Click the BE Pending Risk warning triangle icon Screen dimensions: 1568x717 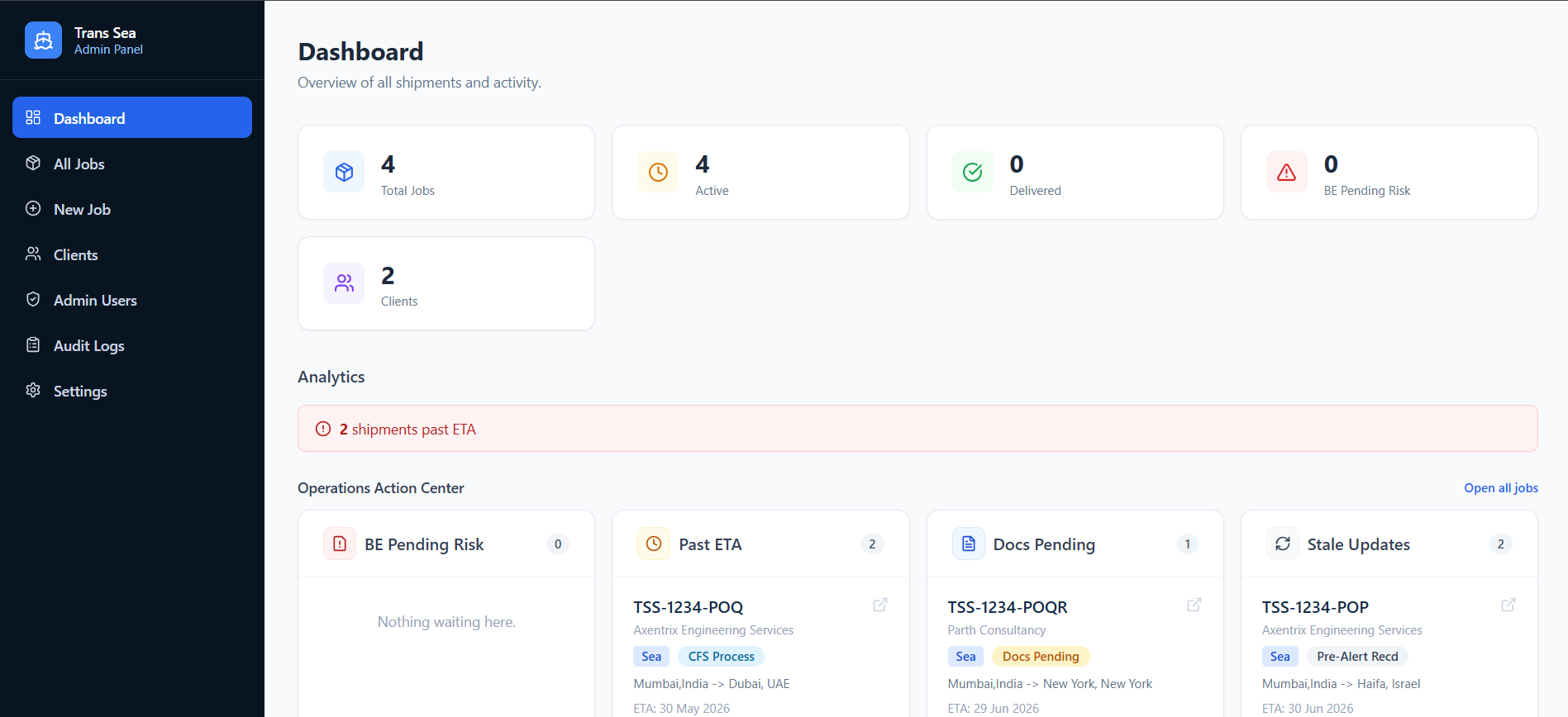[x=1287, y=172]
